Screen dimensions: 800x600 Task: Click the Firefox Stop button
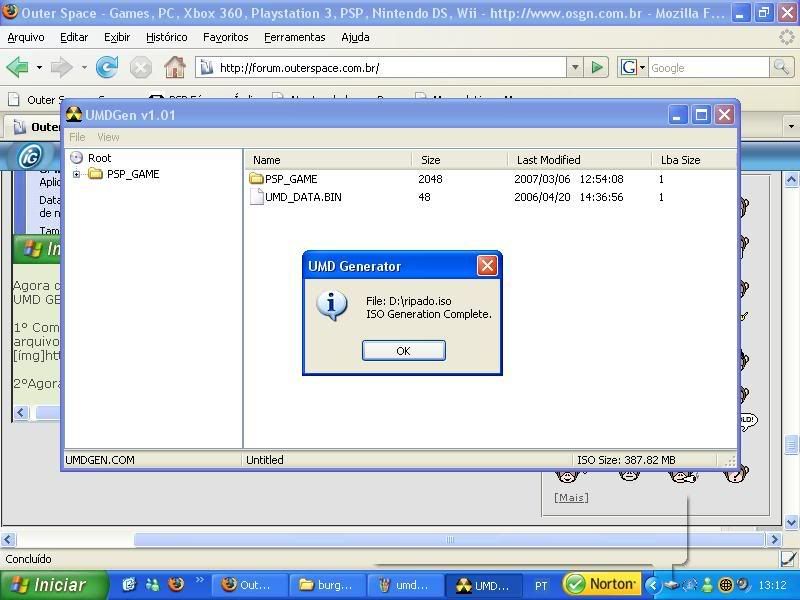pyautogui.click(x=140, y=67)
